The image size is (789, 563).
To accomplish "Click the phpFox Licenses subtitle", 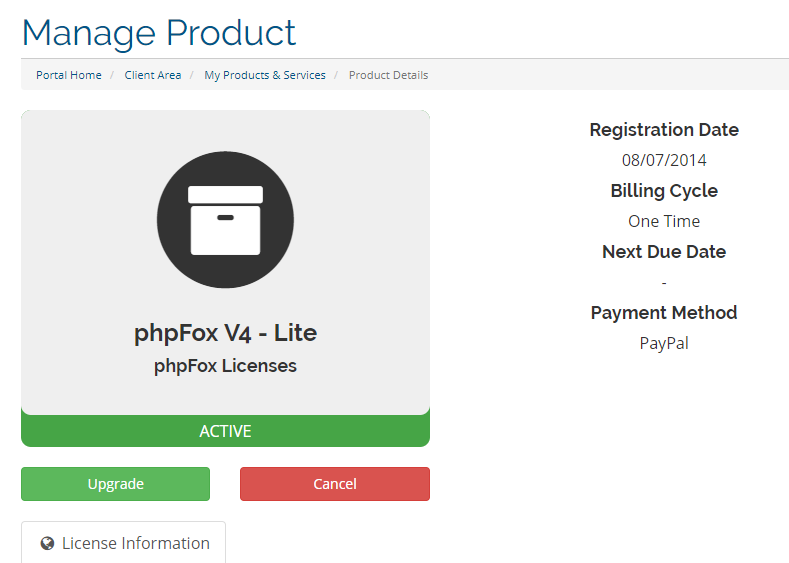I will coord(225,366).
